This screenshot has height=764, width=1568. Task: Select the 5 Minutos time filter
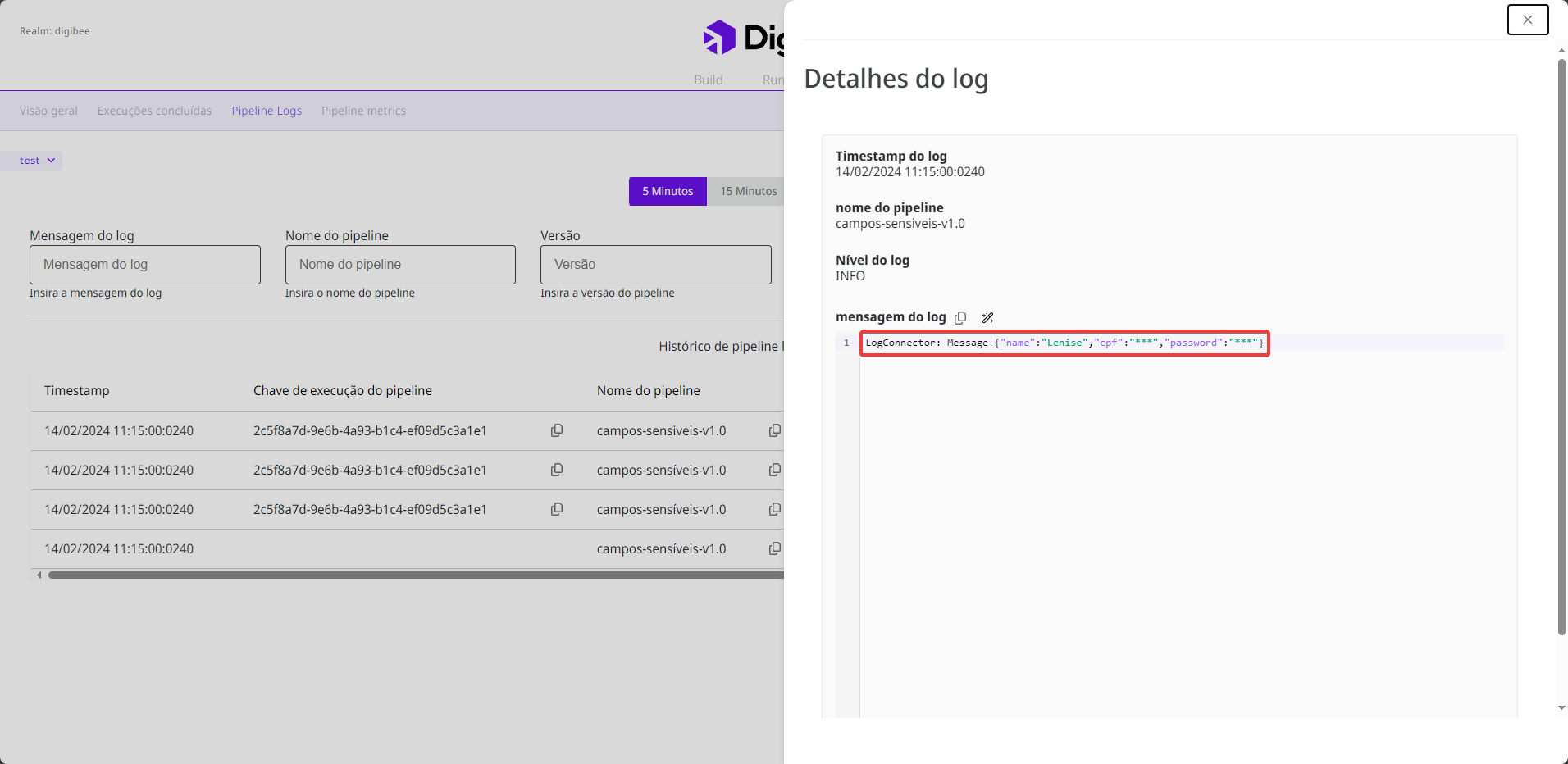click(x=667, y=191)
